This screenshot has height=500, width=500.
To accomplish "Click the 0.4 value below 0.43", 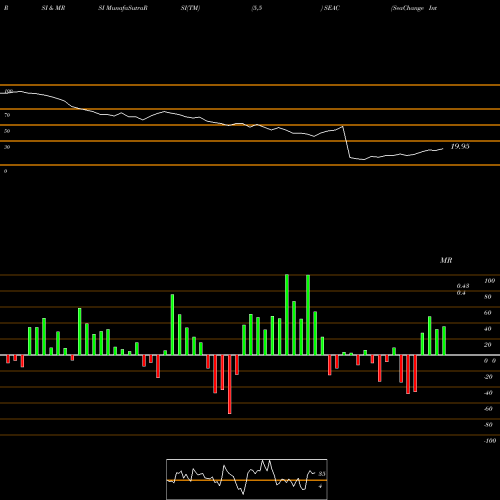I will pos(461,293).
